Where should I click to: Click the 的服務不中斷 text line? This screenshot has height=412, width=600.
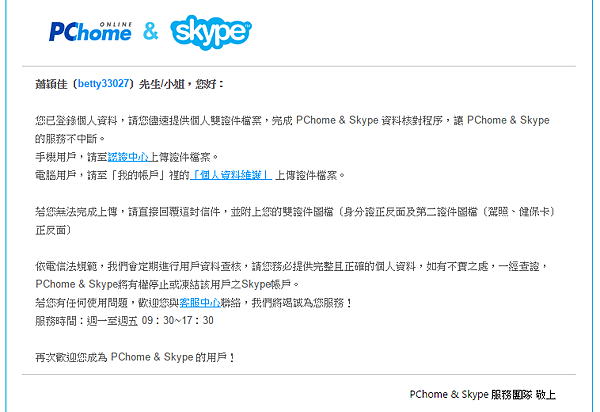[70, 138]
